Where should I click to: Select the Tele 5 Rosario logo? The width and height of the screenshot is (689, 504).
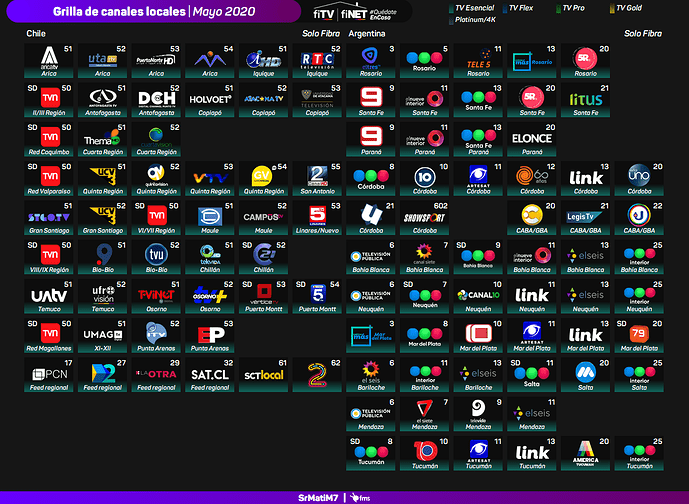479,60
